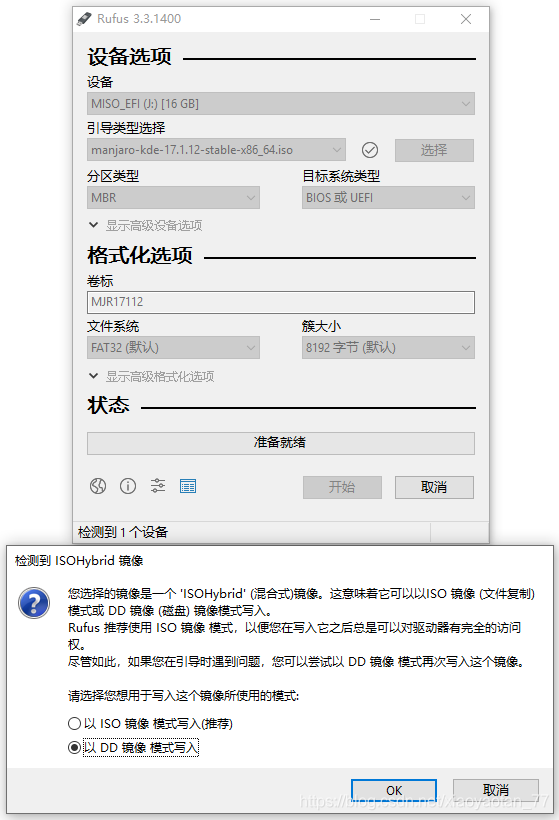The height and width of the screenshot is (820, 559).
Task: Click the 格式化选项 section heading
Action: click(x=140, y=255)
